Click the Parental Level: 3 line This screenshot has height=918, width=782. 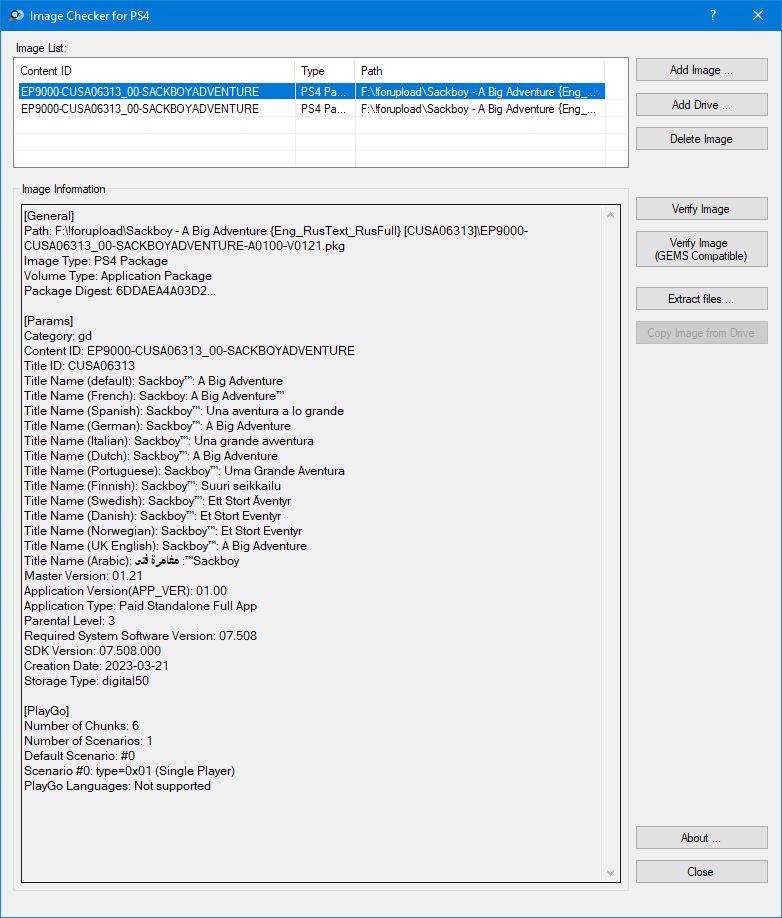tap(70, 621)
